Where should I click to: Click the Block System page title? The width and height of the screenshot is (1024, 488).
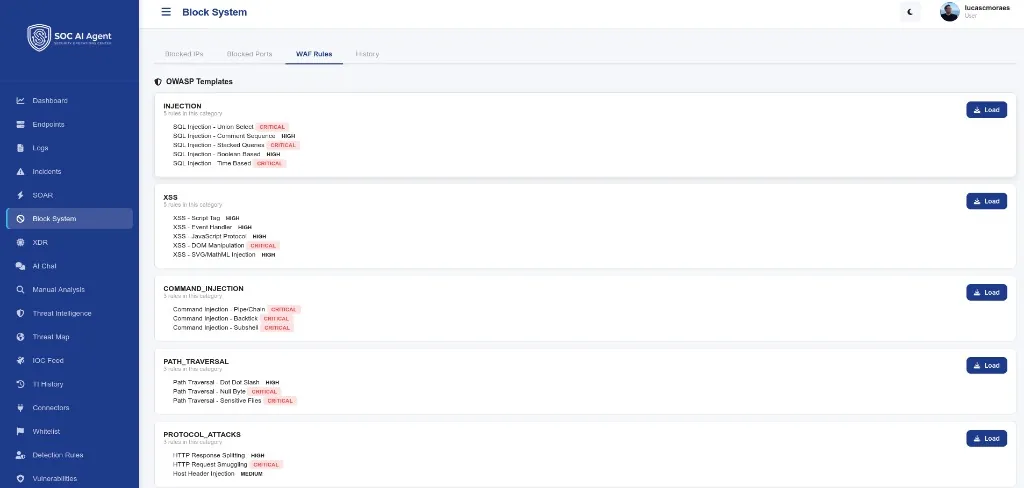[214, 12]
